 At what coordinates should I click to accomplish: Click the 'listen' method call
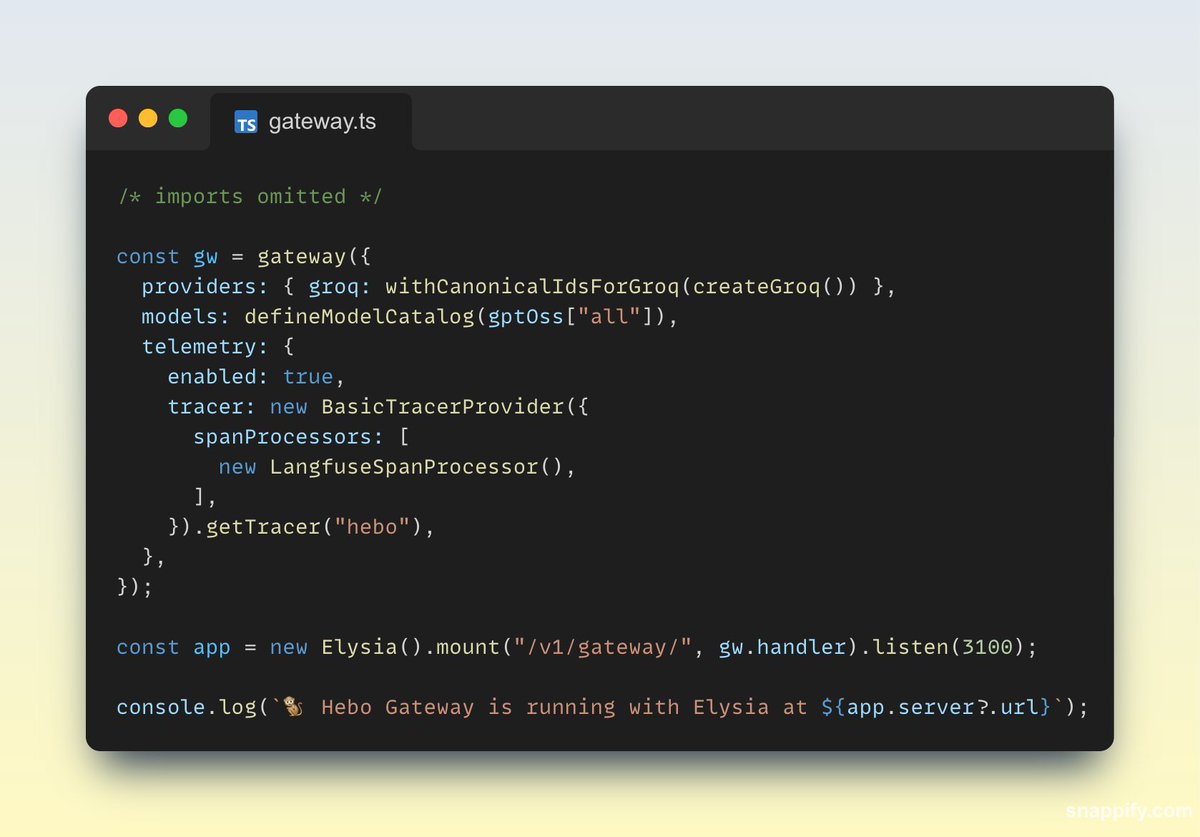911,647
